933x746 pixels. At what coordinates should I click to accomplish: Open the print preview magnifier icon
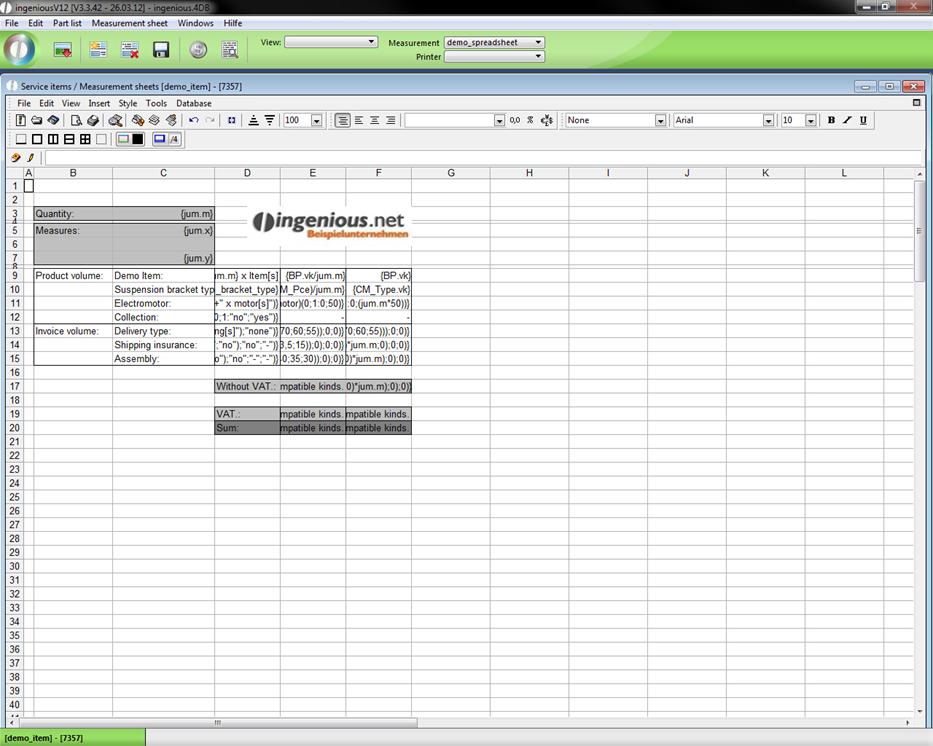(x=76, y=120)
